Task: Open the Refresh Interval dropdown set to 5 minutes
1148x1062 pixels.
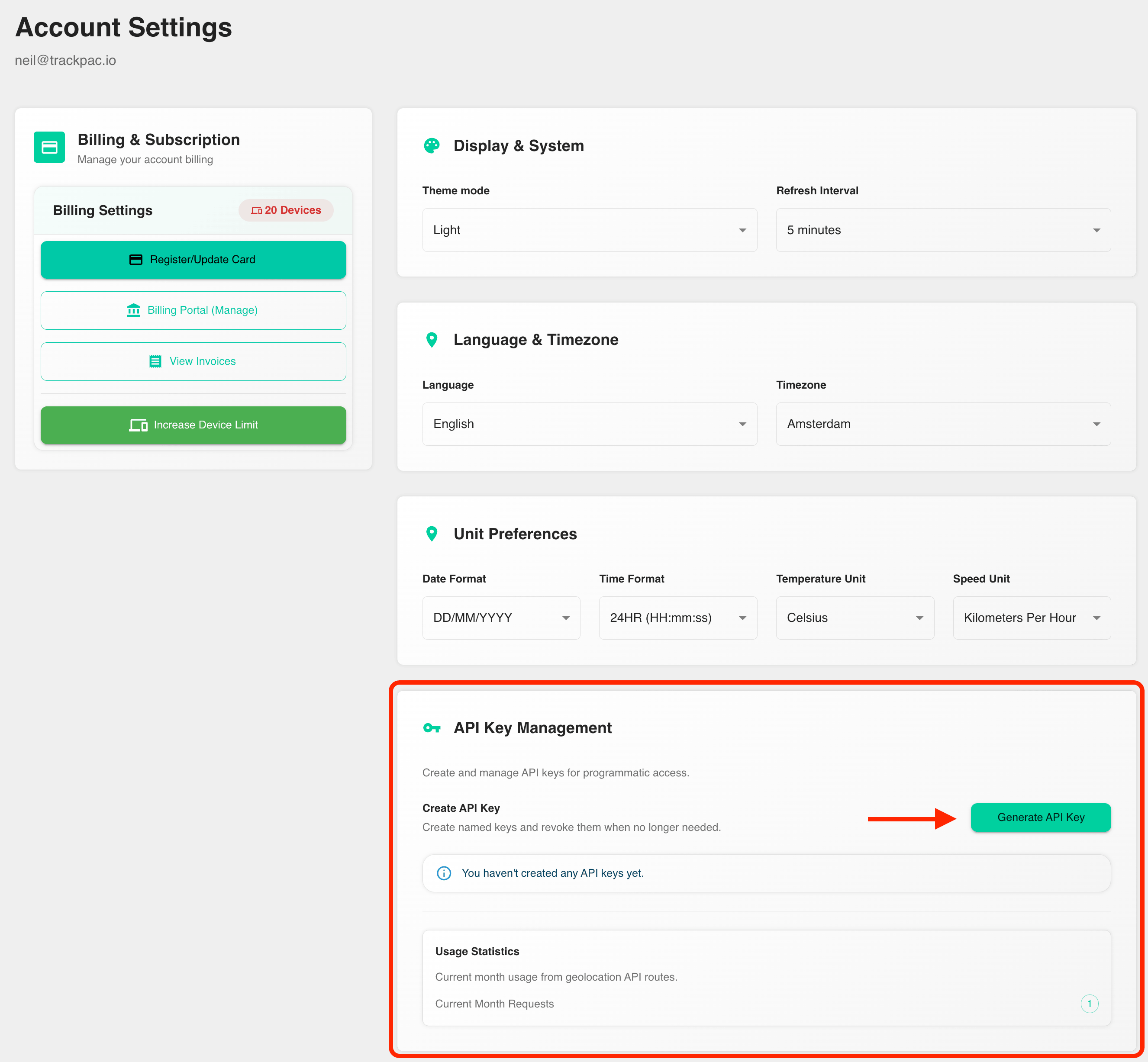Action: point(942,230)
